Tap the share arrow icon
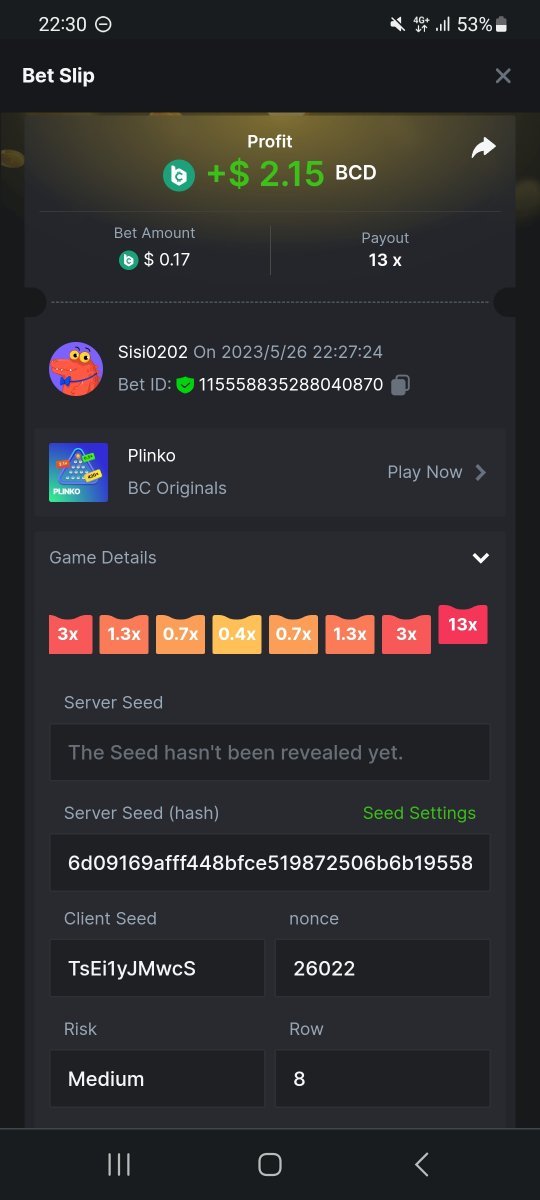 tap(484, 149)
